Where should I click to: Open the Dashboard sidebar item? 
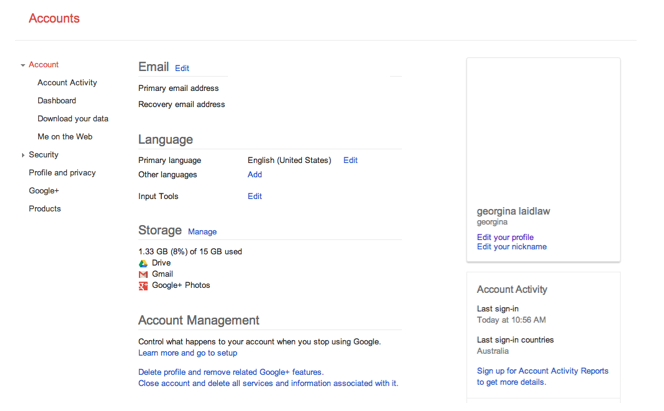click(x=57, y=101)
